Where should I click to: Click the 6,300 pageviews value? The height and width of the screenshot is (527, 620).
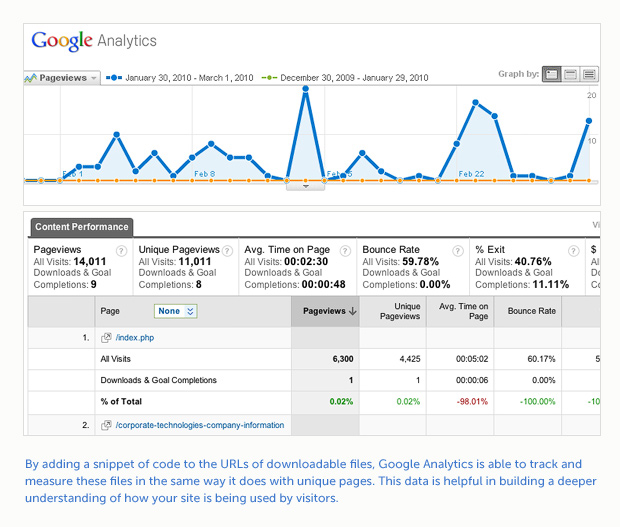[343, 359]
